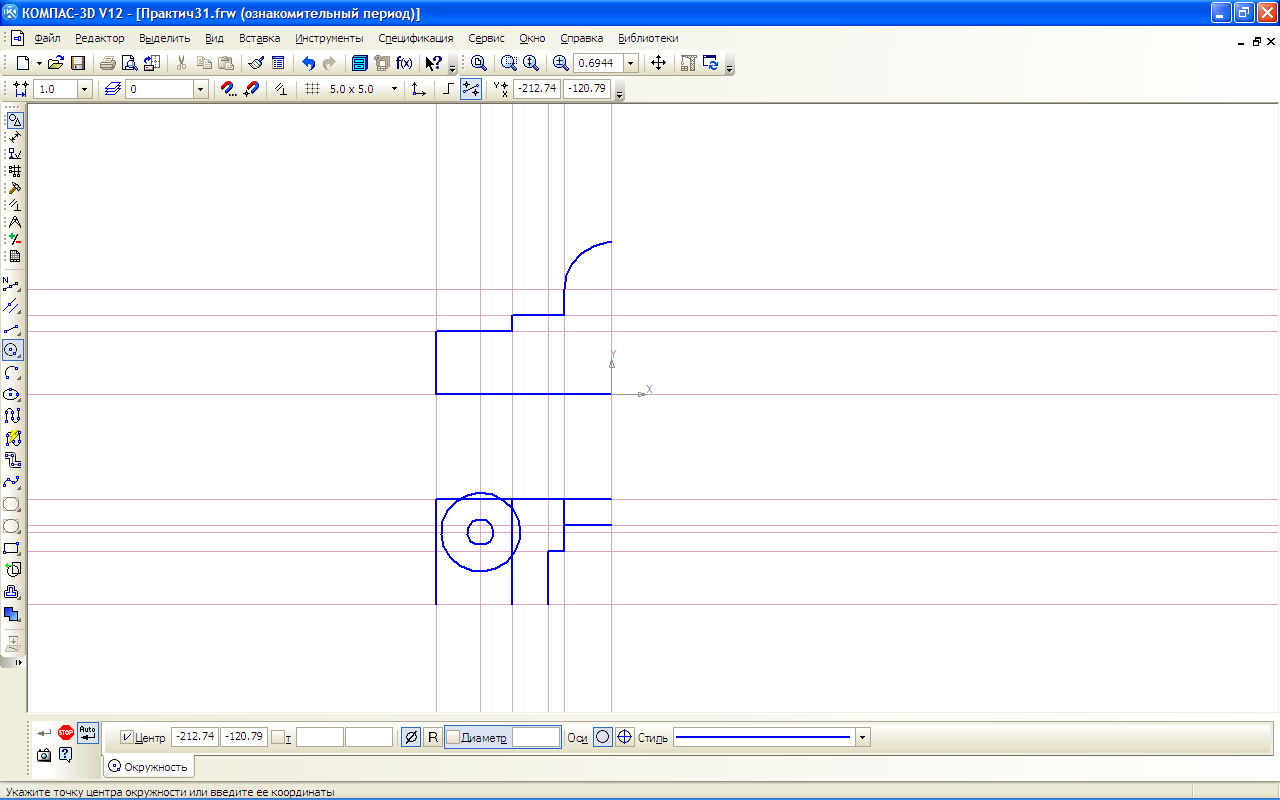Screen dimensions: 1280x800
Task: Switch input to radius mode R
Action: 433,738
